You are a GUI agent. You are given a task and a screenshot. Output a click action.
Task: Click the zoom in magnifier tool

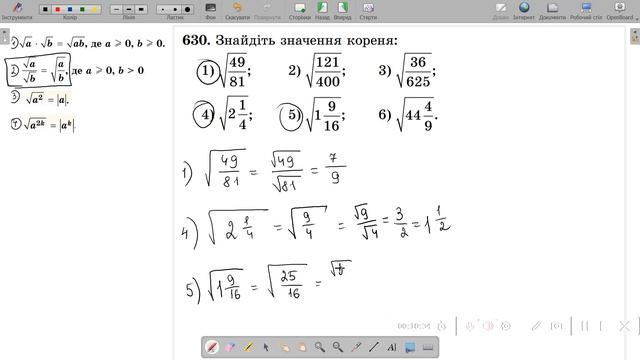pos(320,347)
